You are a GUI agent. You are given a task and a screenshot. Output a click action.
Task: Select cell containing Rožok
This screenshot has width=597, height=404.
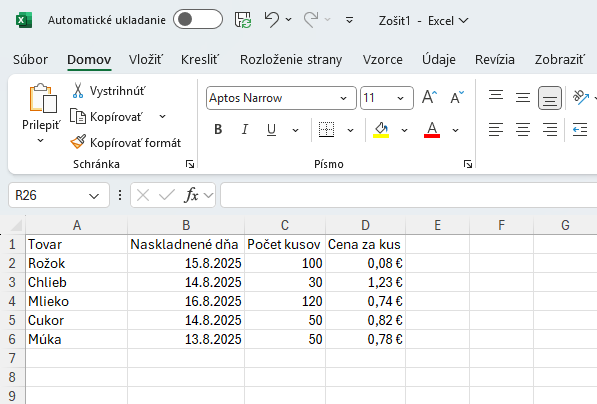click(x=76, y=263)
